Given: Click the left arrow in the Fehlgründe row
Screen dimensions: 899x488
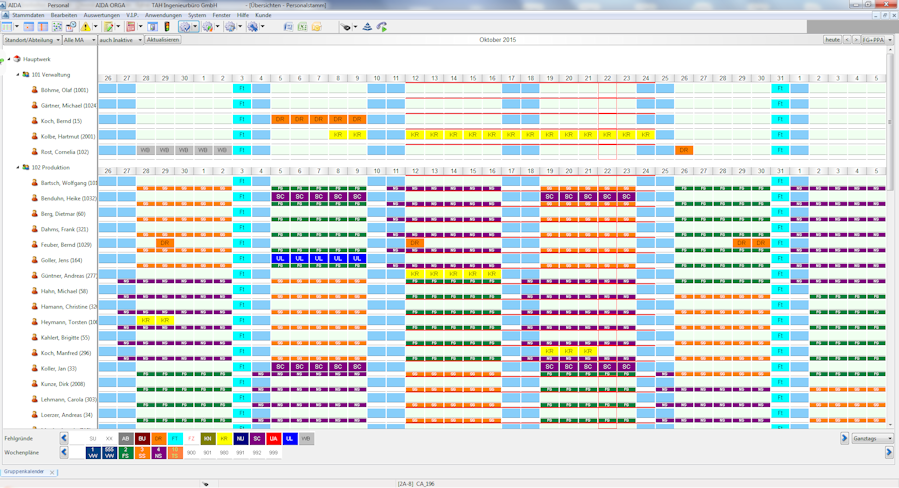Looking at the screenshot, I should tap(64, 438).
